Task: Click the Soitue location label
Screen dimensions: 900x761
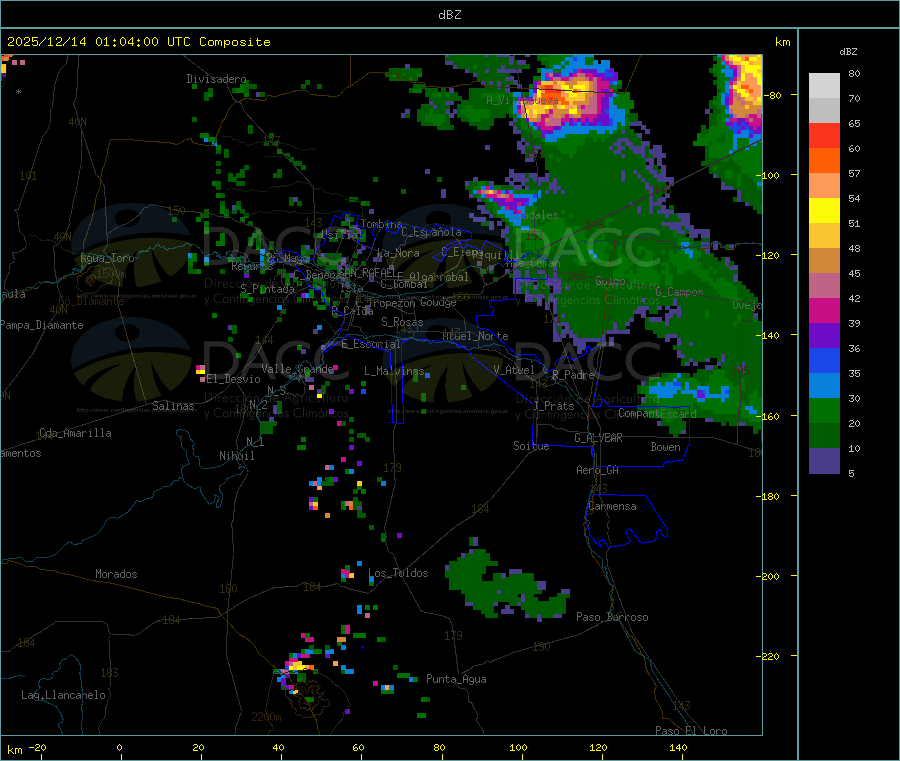Action: tap(531, 446)
